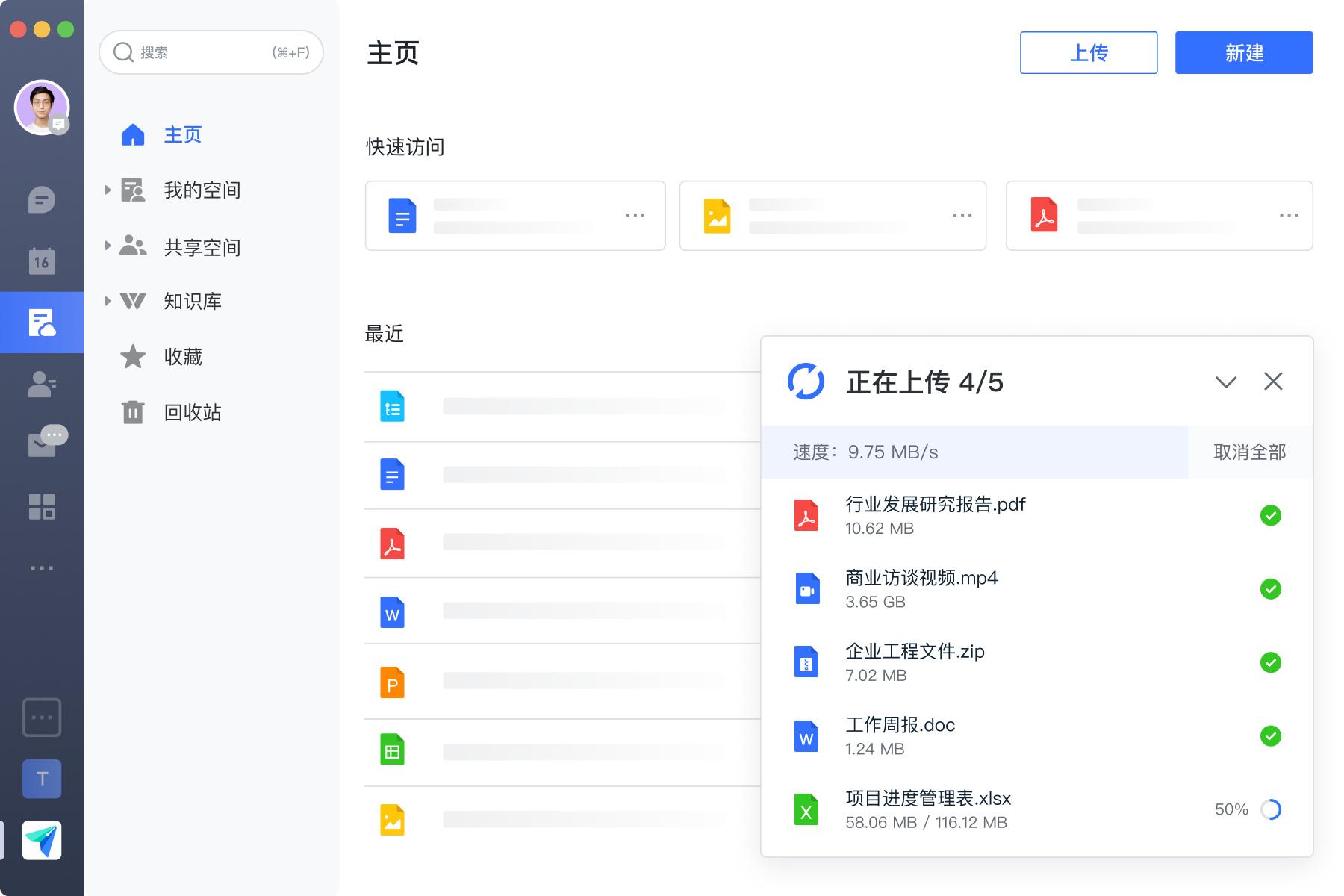
Task: Open the quick access red PDF card
Action: tap(1160, 216)
